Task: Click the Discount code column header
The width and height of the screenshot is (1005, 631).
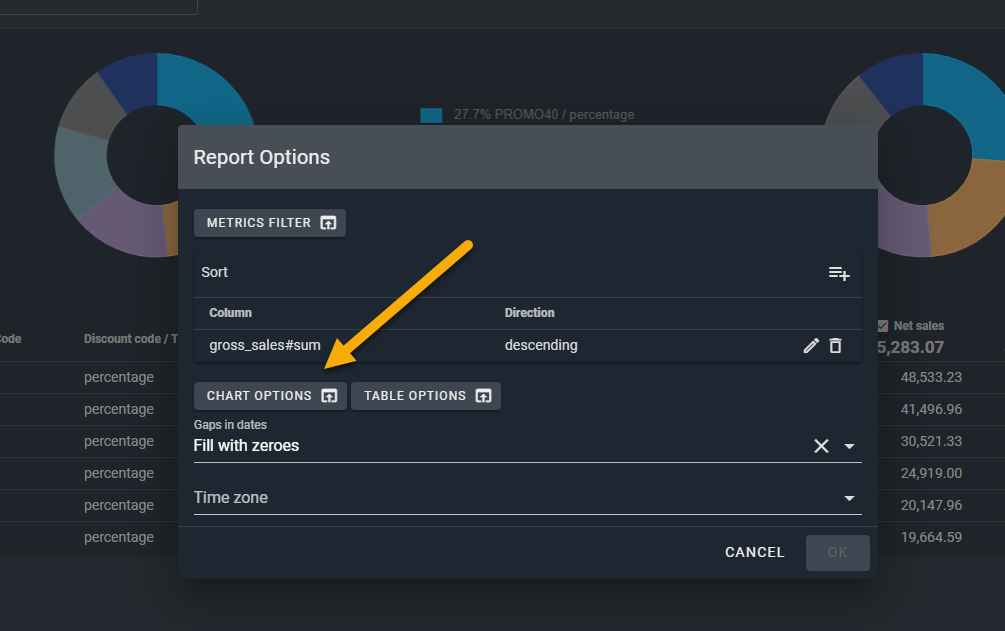Action: [x=130, y=339]
